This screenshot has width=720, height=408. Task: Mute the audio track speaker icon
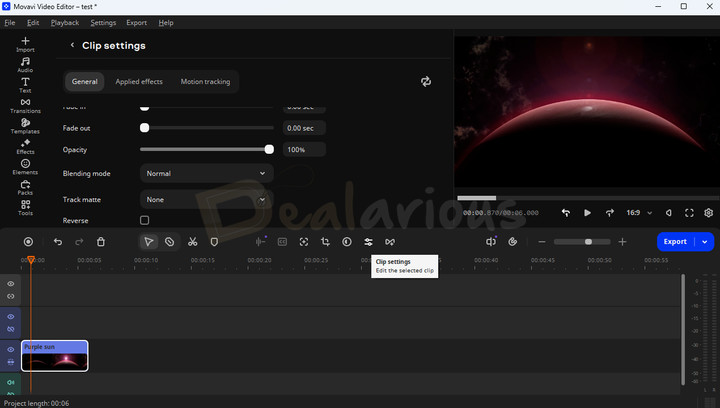(11, 382)
